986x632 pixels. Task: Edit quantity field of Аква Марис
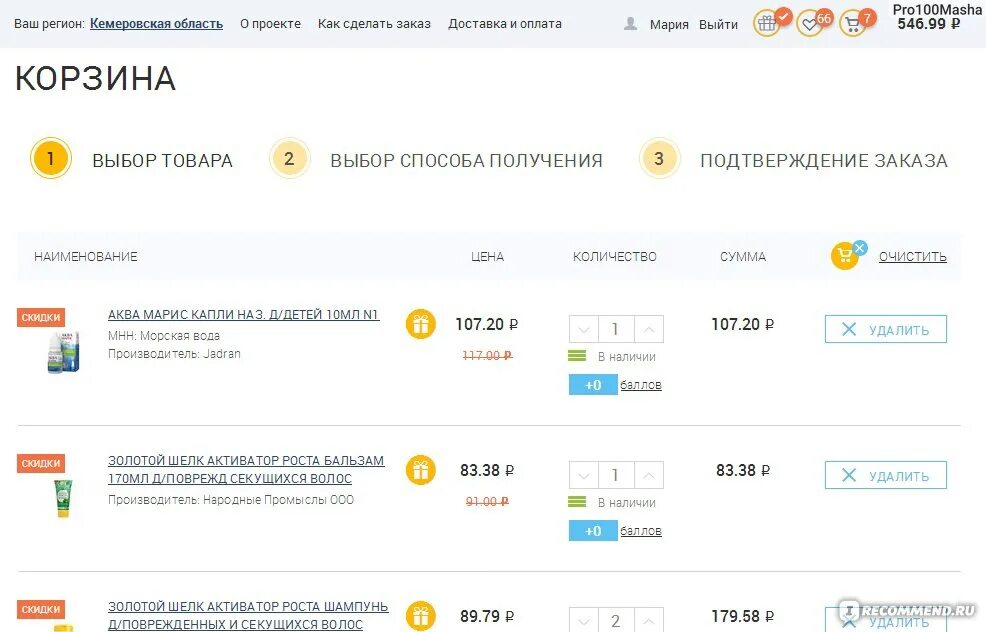coord(616,329)
